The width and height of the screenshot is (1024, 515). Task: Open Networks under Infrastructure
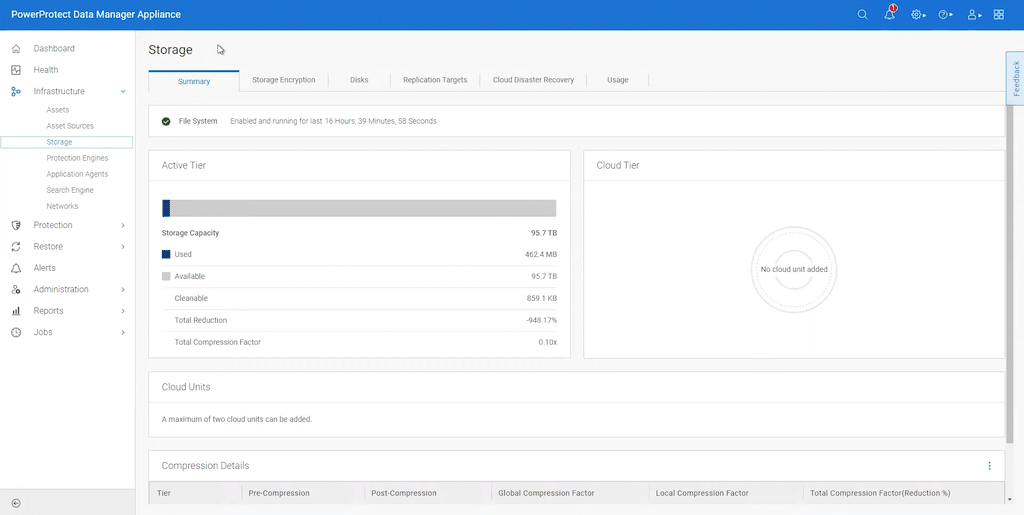pos(62,206)
